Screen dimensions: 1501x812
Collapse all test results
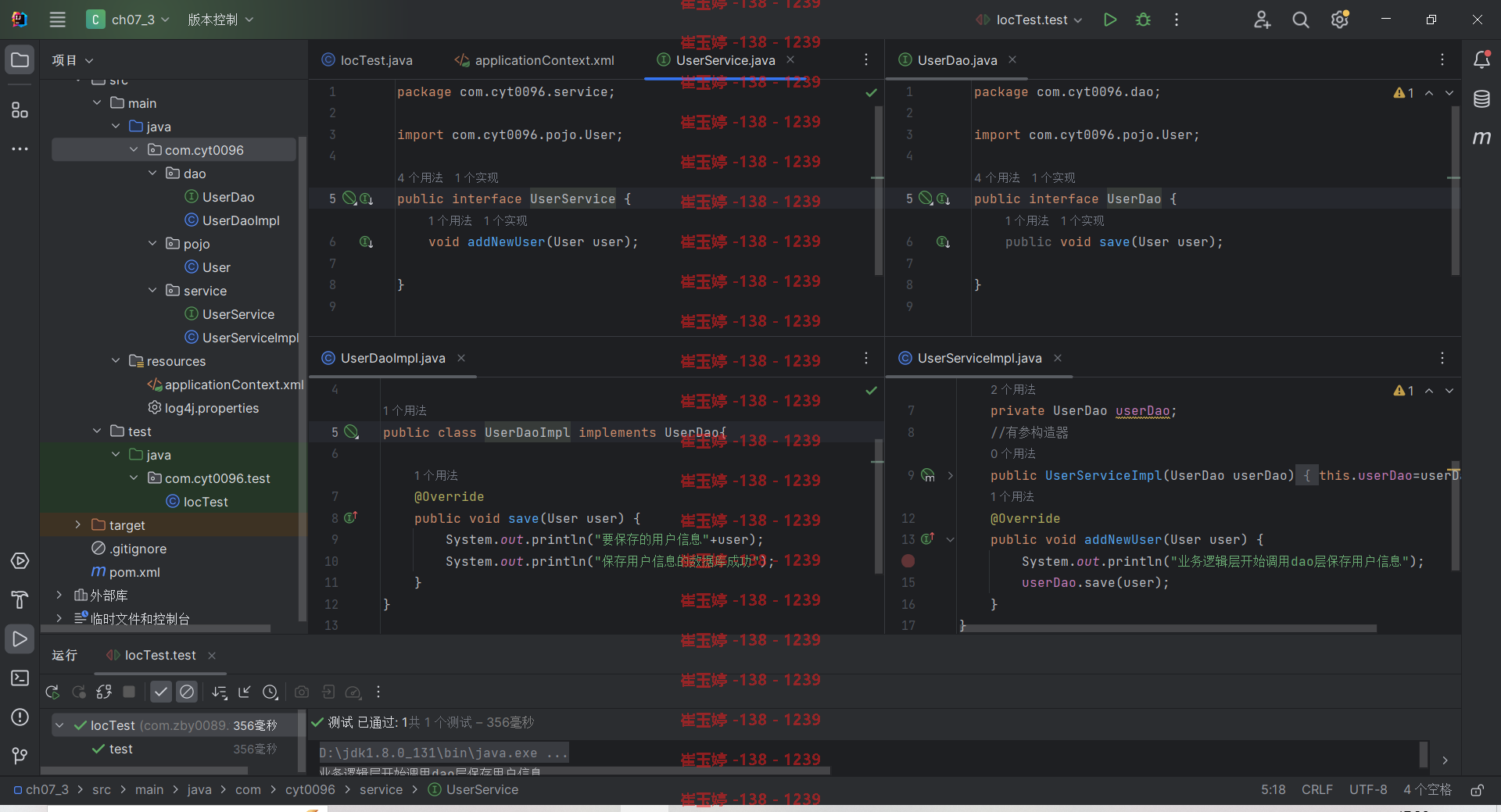click(x=245, y=692)
